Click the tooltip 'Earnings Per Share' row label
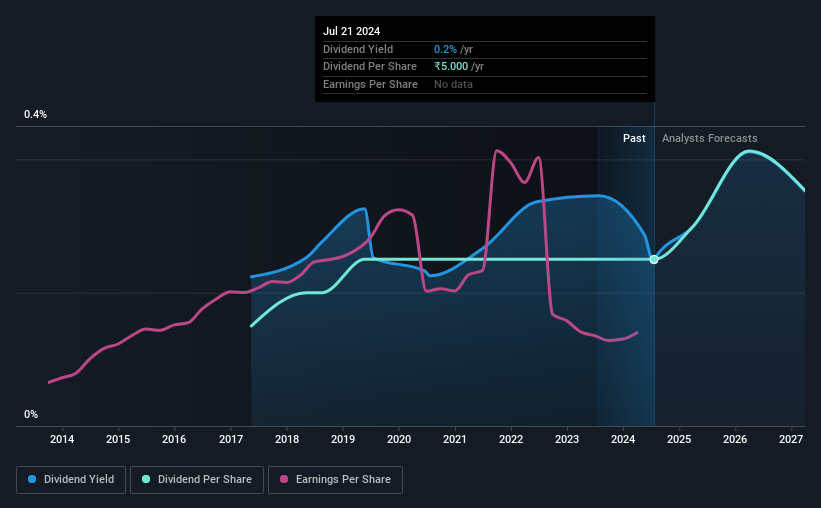 [370, 84]
